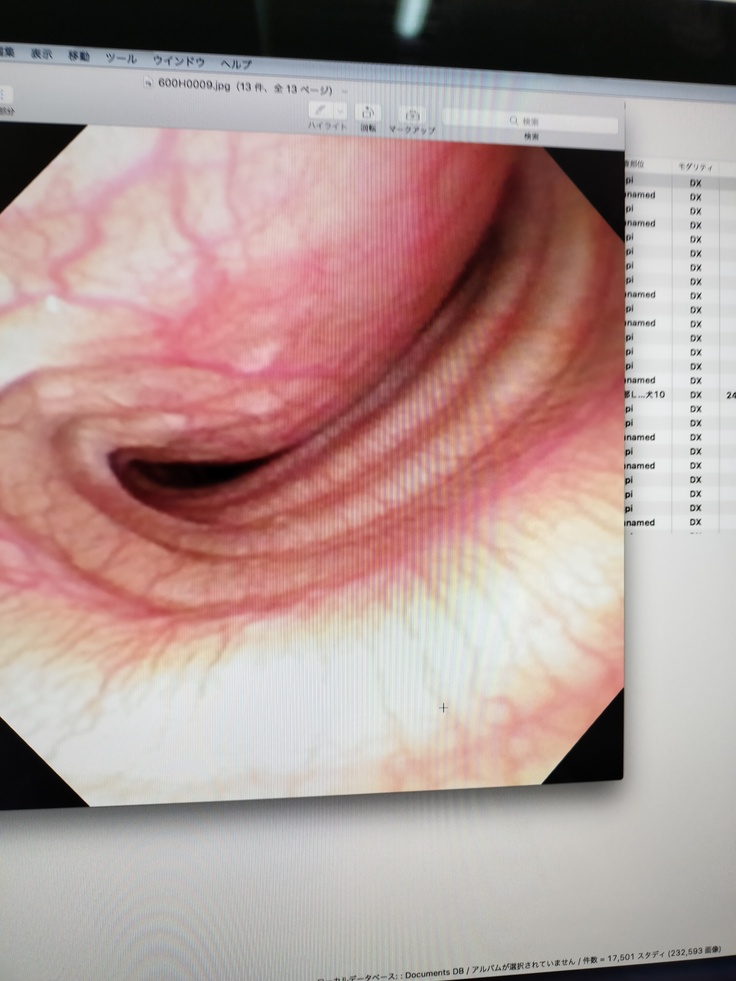Click the Highlight pen icon in Preview toolbar

(322, 111)
